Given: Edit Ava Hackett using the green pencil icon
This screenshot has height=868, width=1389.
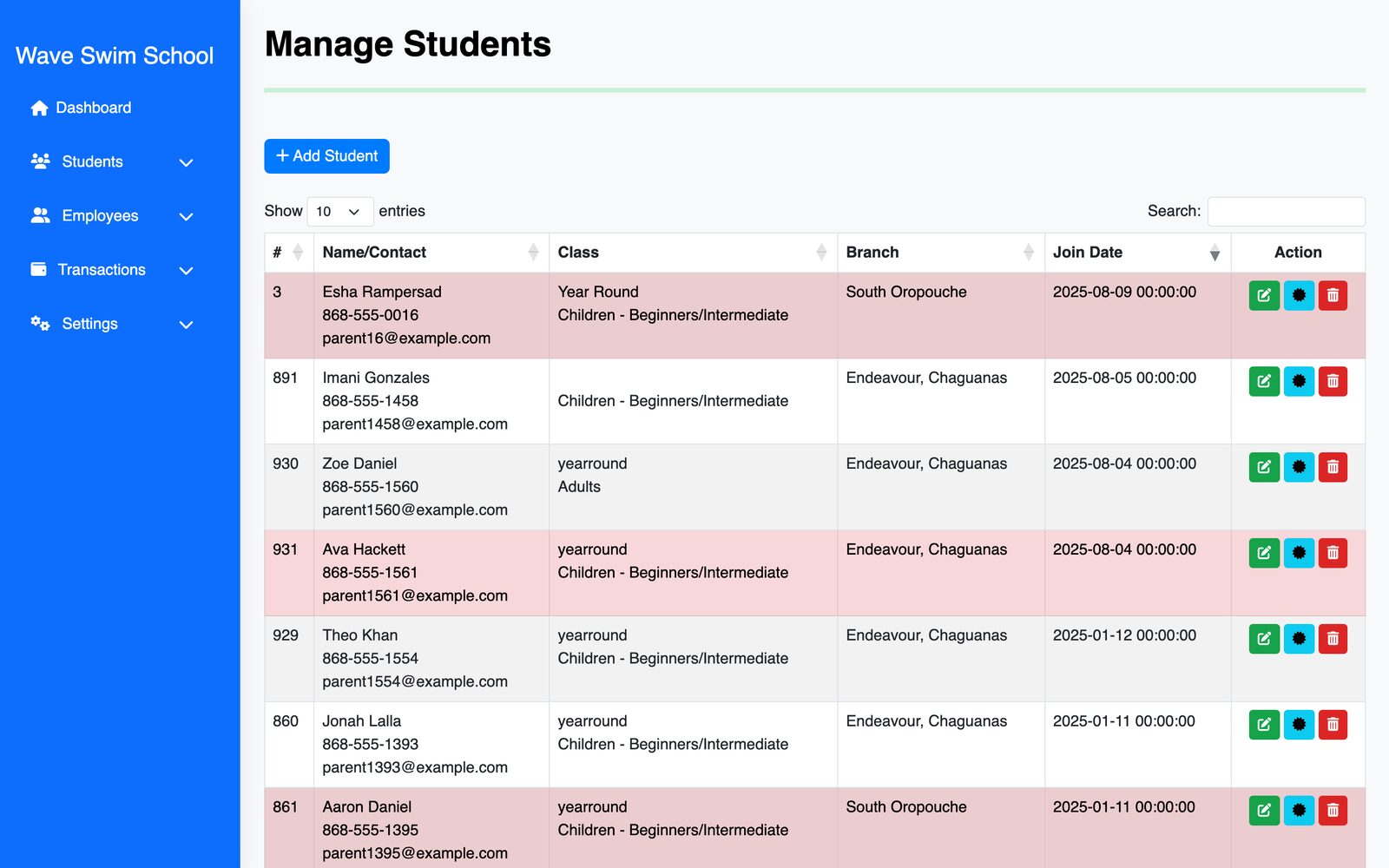Looking at the screenshot, I should [1264, 553].
